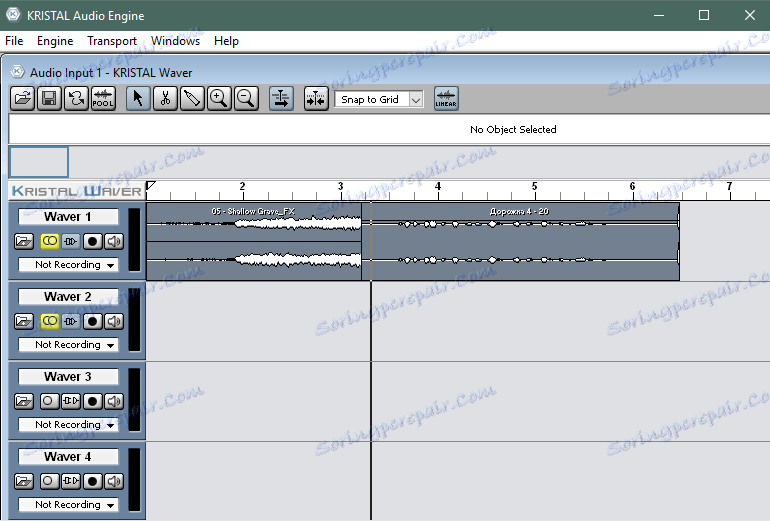Open the audio POOL button
The image size is (770, 522).
pyautogui.click(x=103, y=99)
